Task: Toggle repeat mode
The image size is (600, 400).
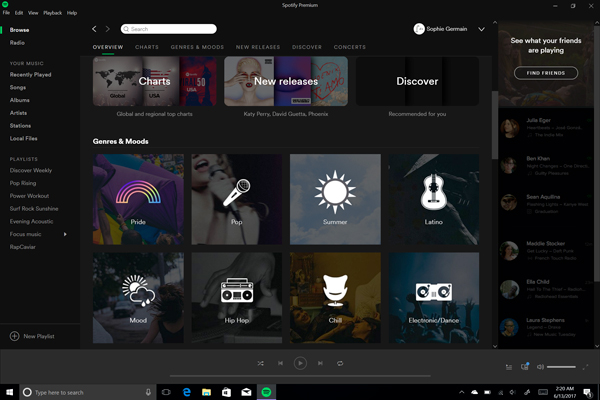Action: 340,363
